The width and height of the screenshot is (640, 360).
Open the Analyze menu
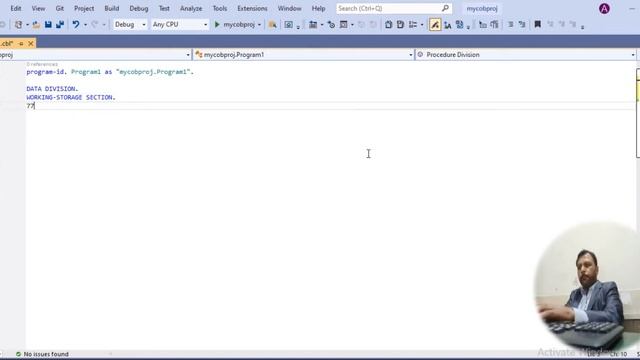191,9
